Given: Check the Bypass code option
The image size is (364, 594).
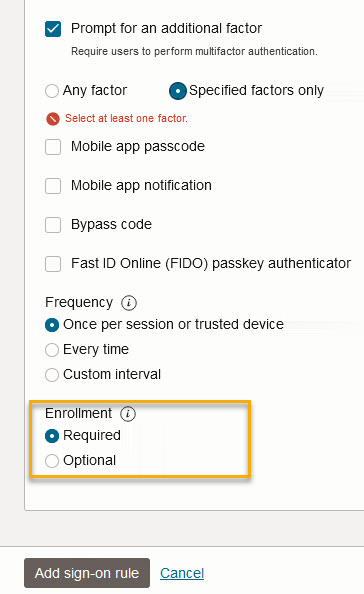Looking at the screenshot, I should coord(53,225).
